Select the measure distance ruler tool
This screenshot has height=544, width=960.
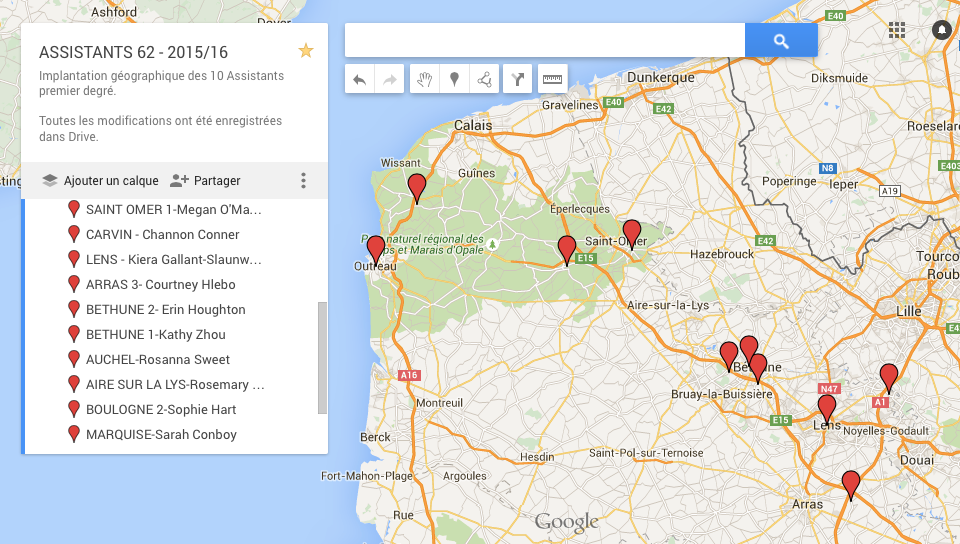coord(552,79)
